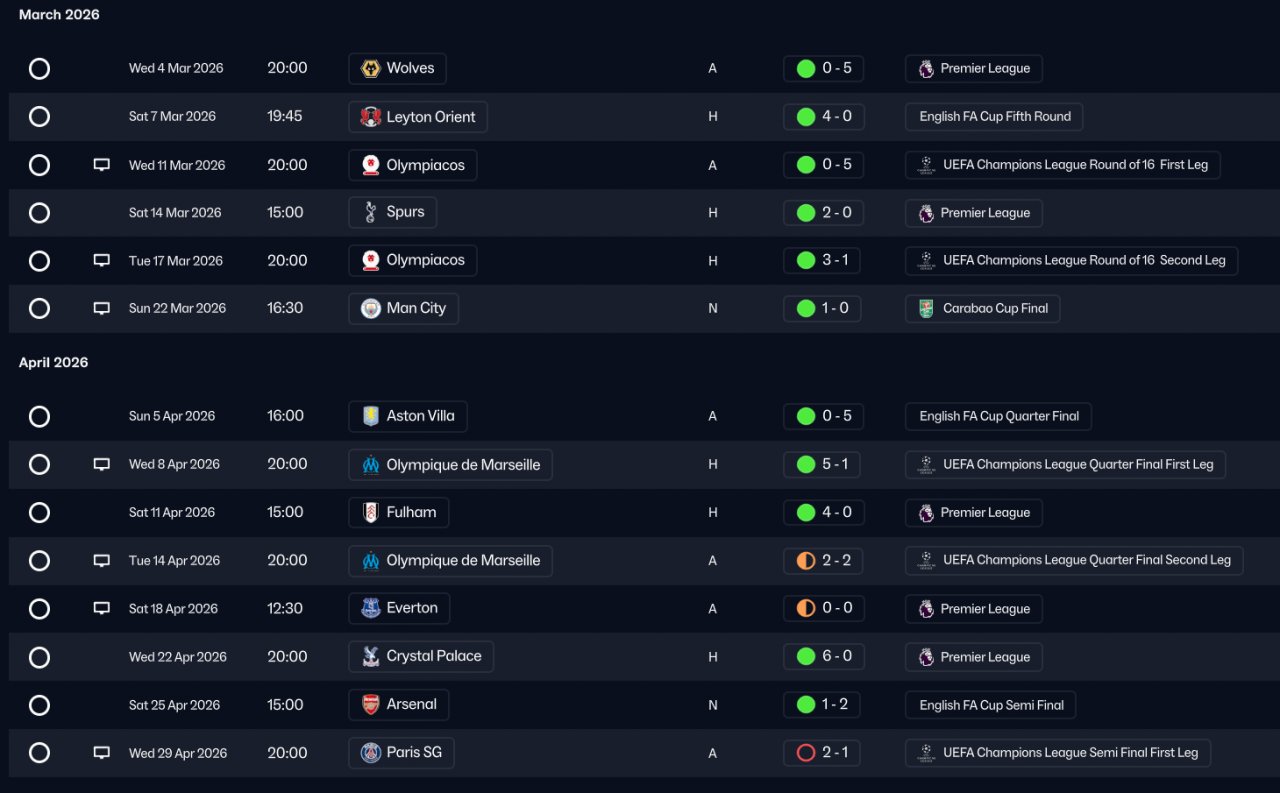Screen dimensions: 1280x793
Task: Select the Spurs match radio circle
Action: 39,213
